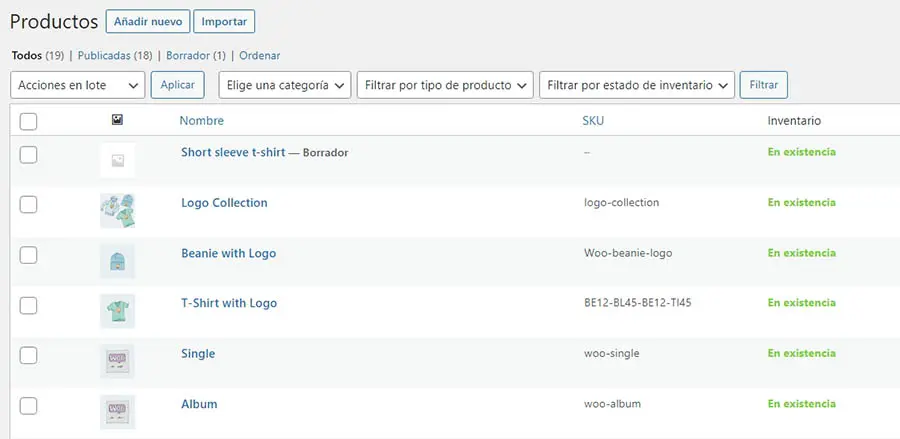This screenshot has height=439, width=900.
Task: Click the image column header icon
Action: 117,120
